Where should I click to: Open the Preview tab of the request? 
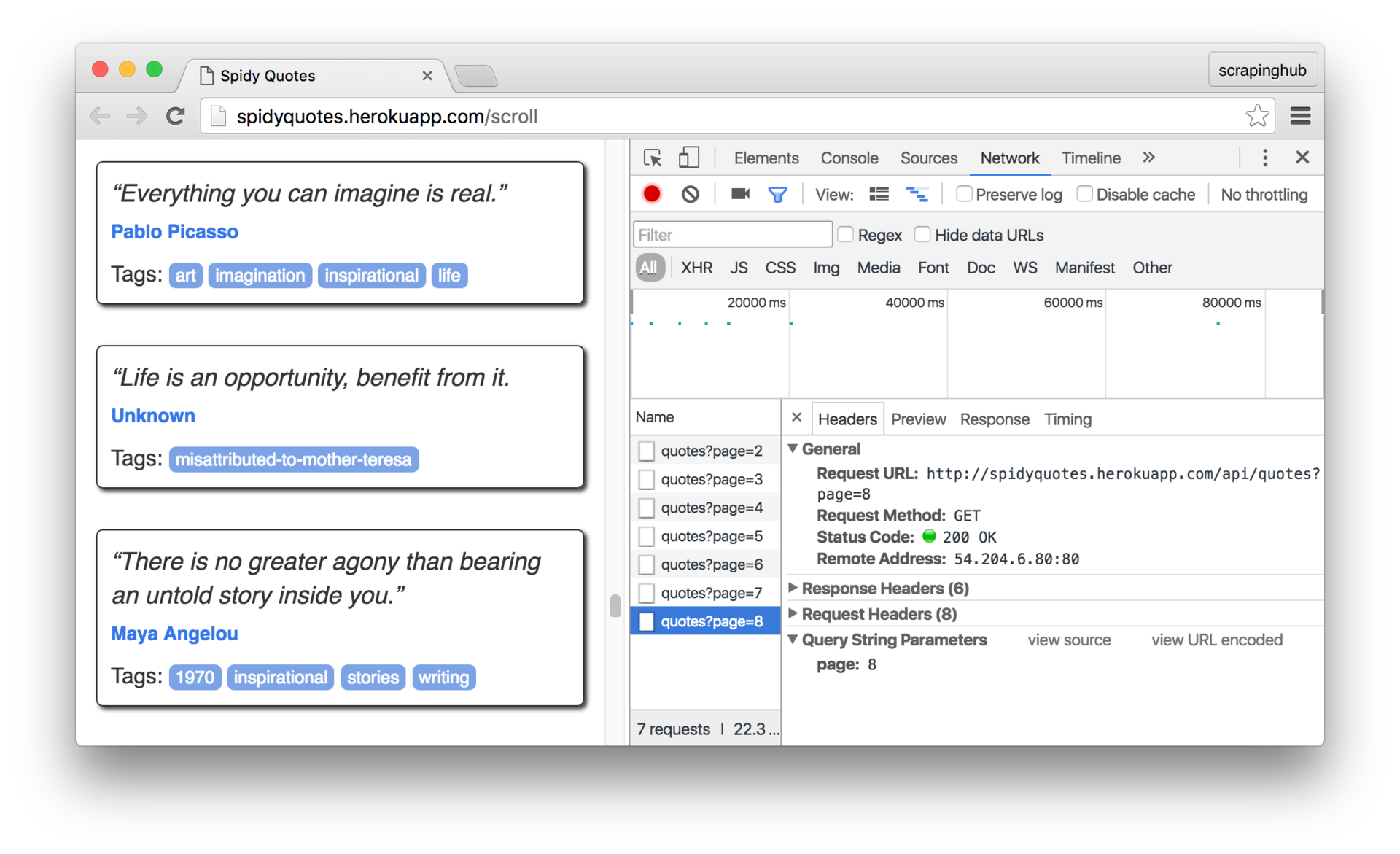tap(918, 419)
